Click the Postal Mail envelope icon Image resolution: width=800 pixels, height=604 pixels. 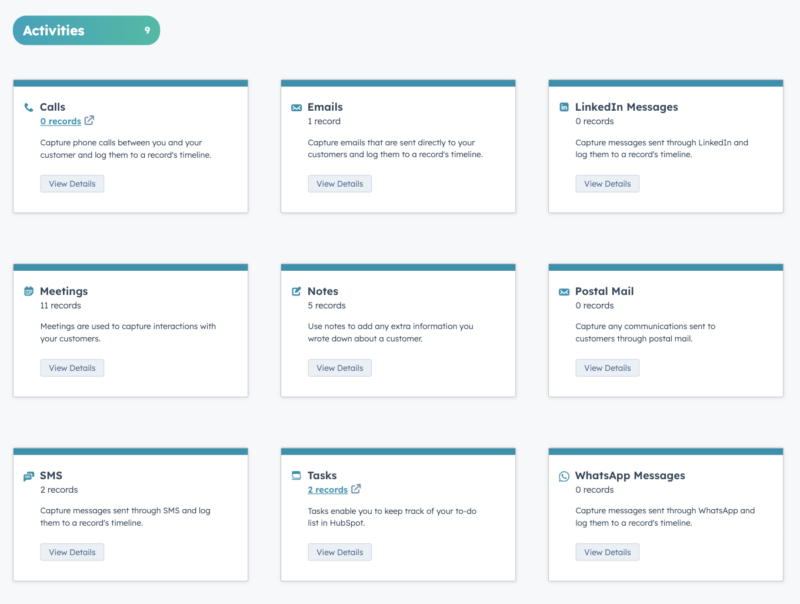[564, 292]
